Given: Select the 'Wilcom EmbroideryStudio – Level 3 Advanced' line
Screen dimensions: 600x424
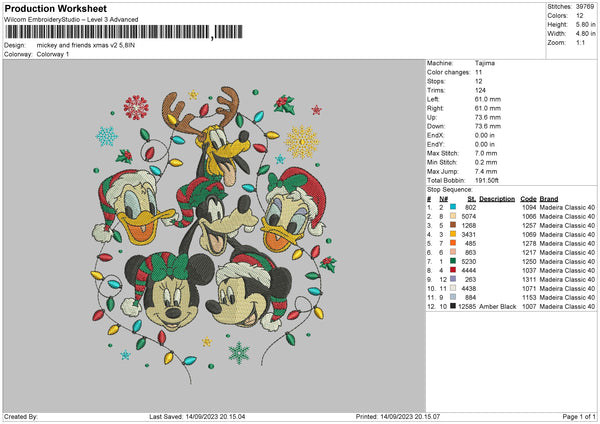Looking at the screenshot, I should click(71, 20).
